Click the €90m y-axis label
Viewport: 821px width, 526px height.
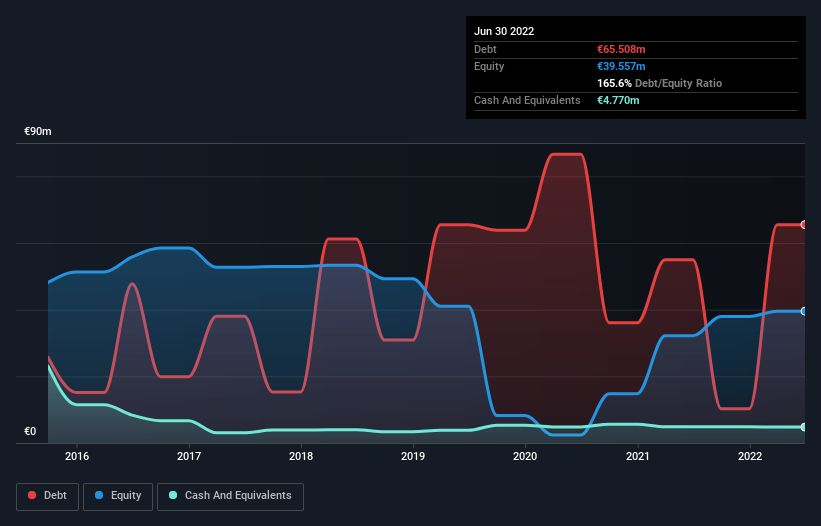coord(38,131)
